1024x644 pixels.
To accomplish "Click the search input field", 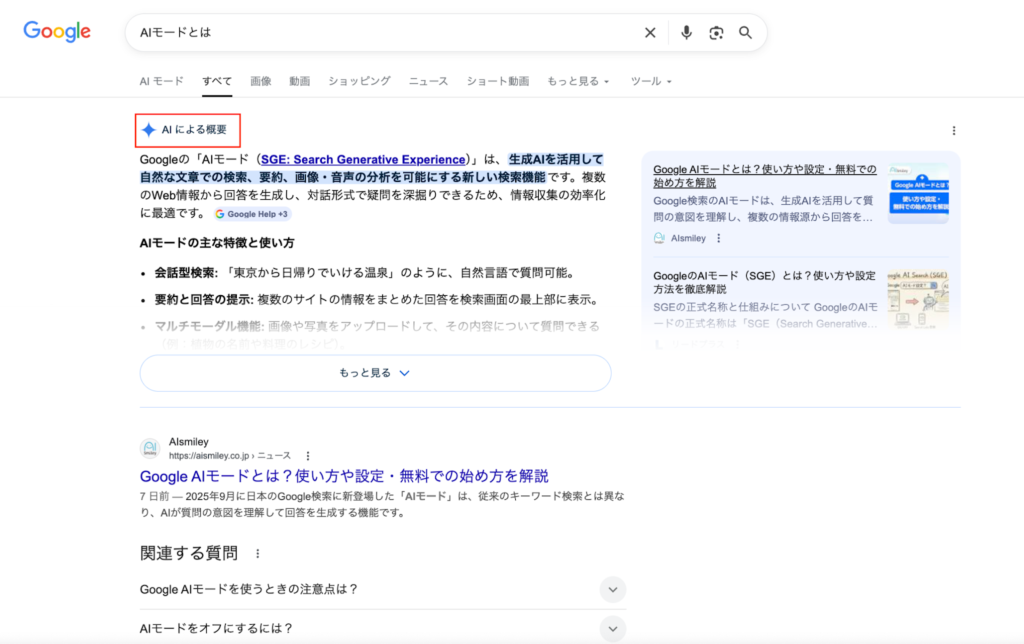I will point(380,33).
